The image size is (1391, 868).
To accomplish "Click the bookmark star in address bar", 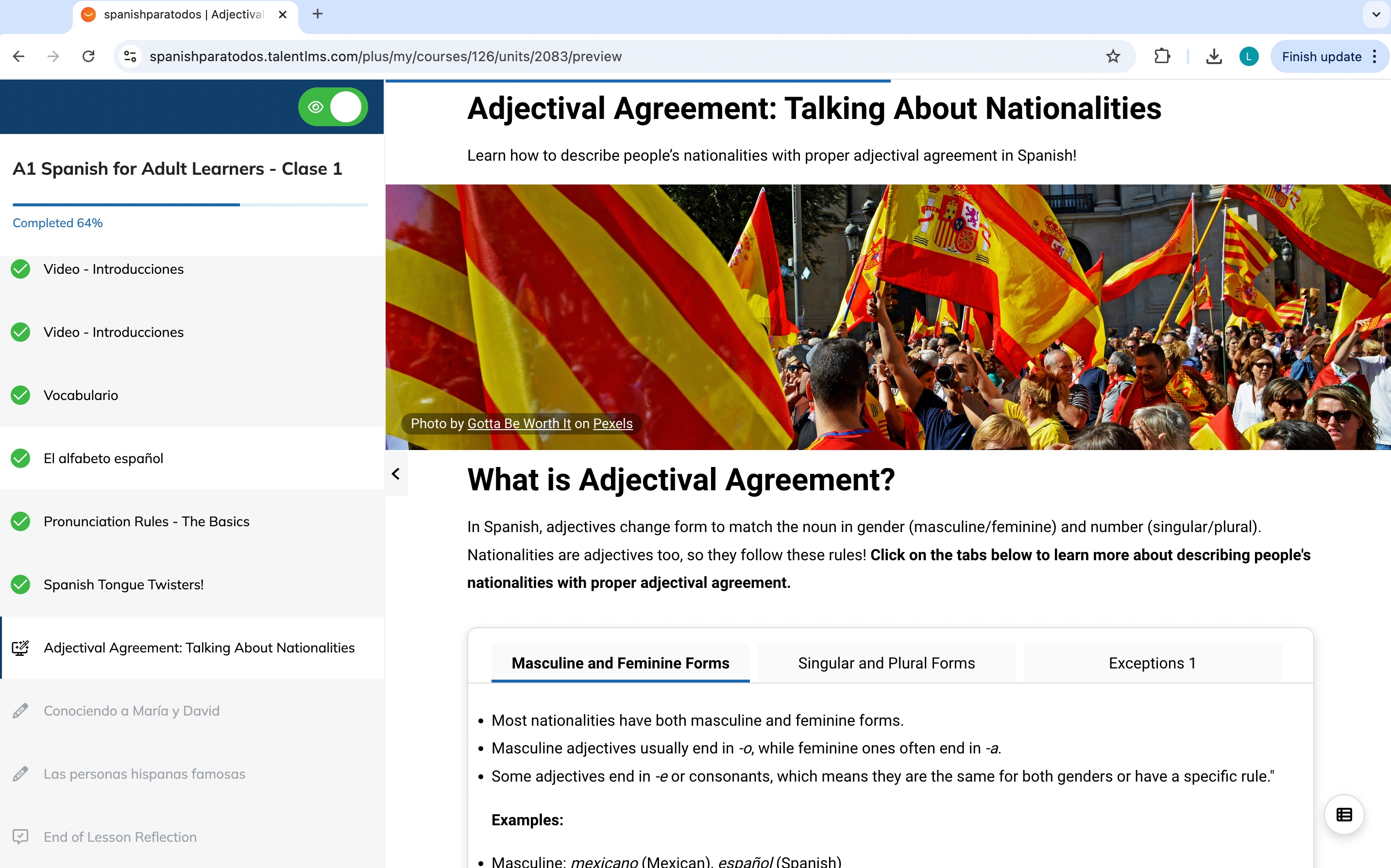I will pos(1112,56).
